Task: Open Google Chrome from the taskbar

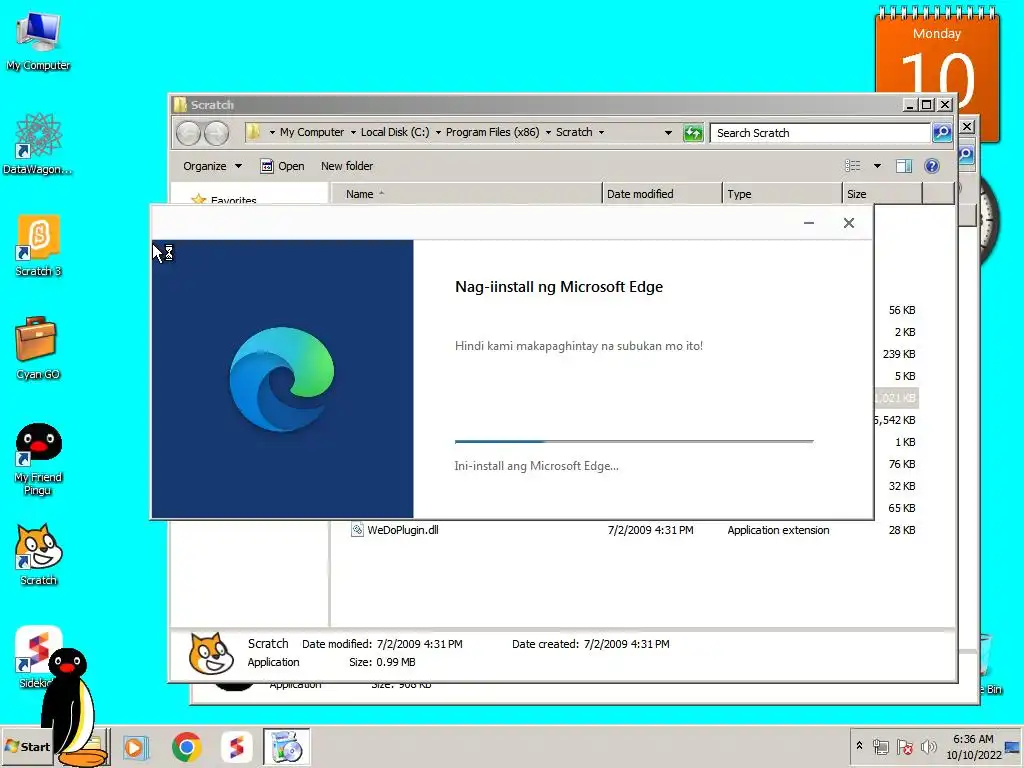Action: tap(187, 747)
